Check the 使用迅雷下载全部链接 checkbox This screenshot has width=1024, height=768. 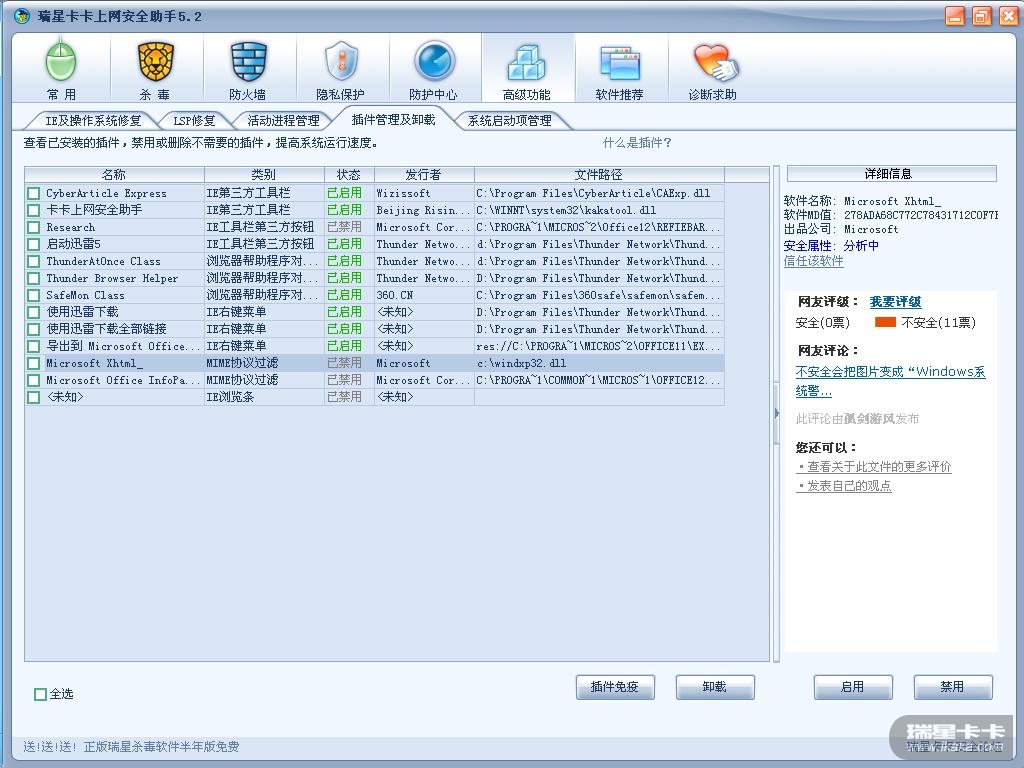33,329
